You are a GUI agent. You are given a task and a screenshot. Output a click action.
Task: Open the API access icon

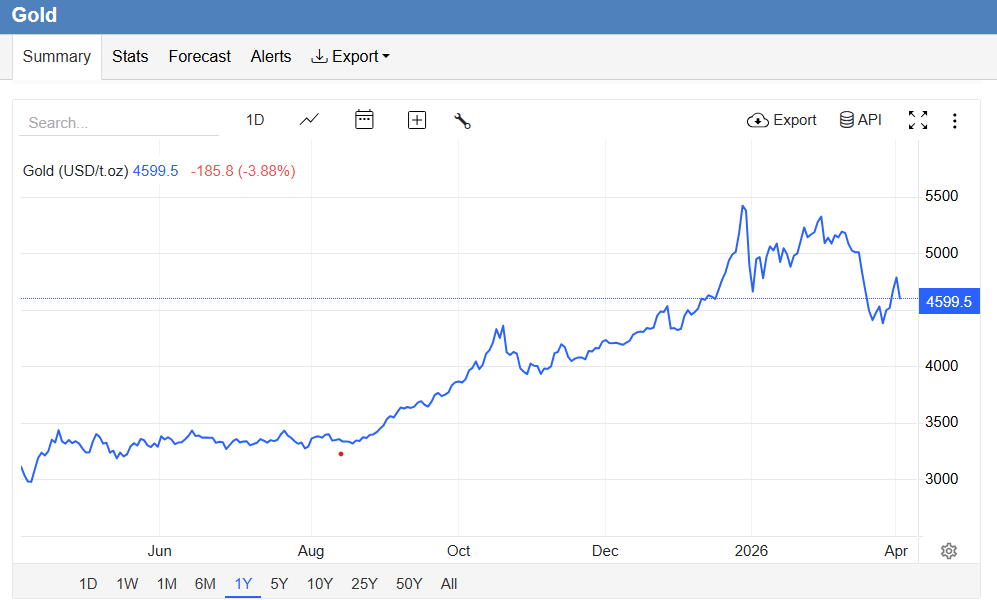pos(859,119)
